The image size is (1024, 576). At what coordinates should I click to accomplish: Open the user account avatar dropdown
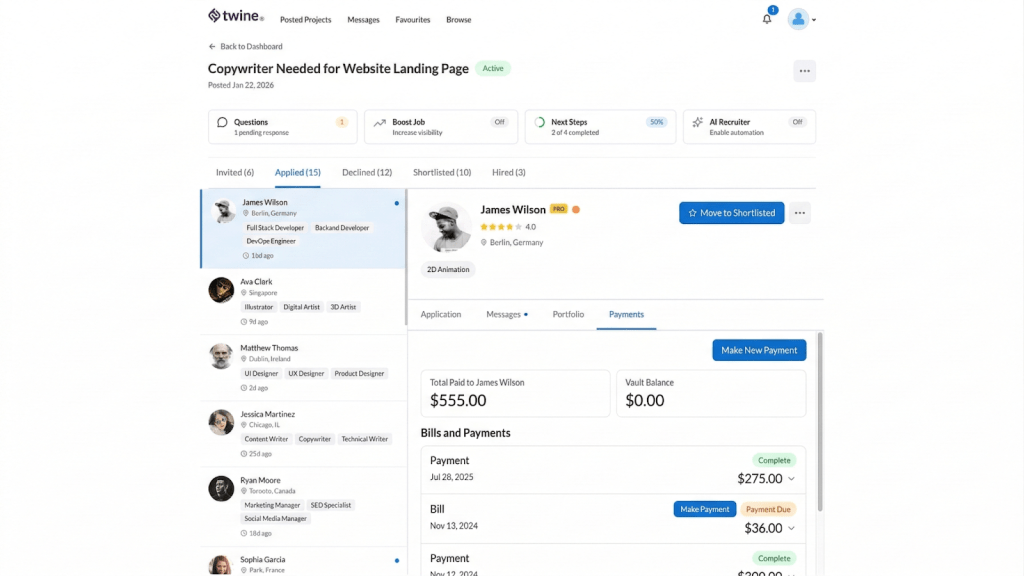pos(801,19)
